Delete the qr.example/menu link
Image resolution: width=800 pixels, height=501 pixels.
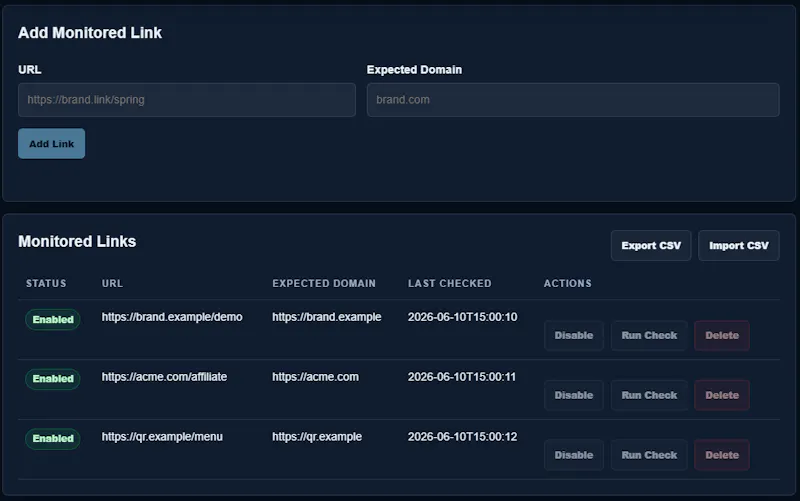pos(722,455)
